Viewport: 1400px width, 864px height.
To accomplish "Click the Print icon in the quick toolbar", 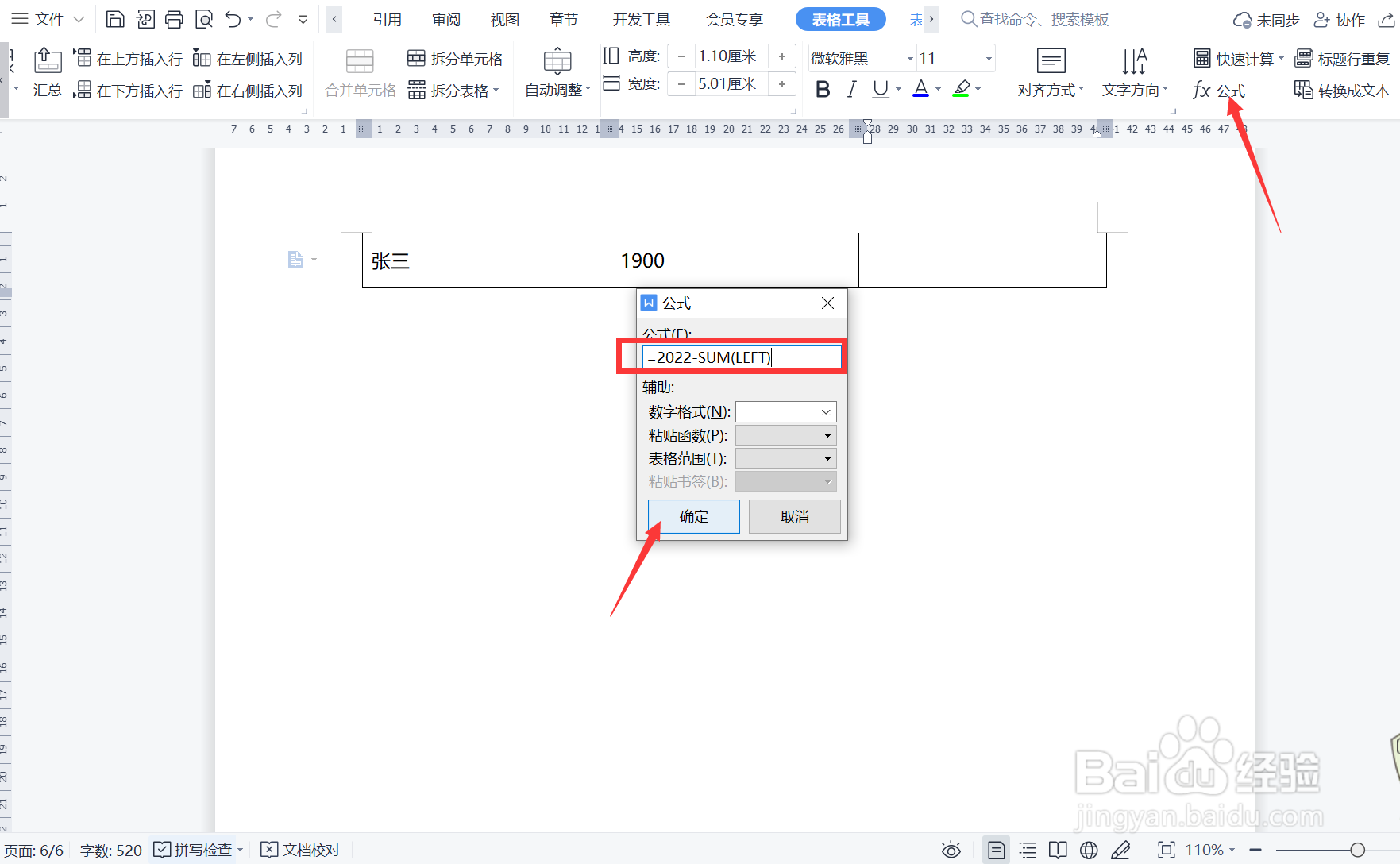I will pos(174,19).
